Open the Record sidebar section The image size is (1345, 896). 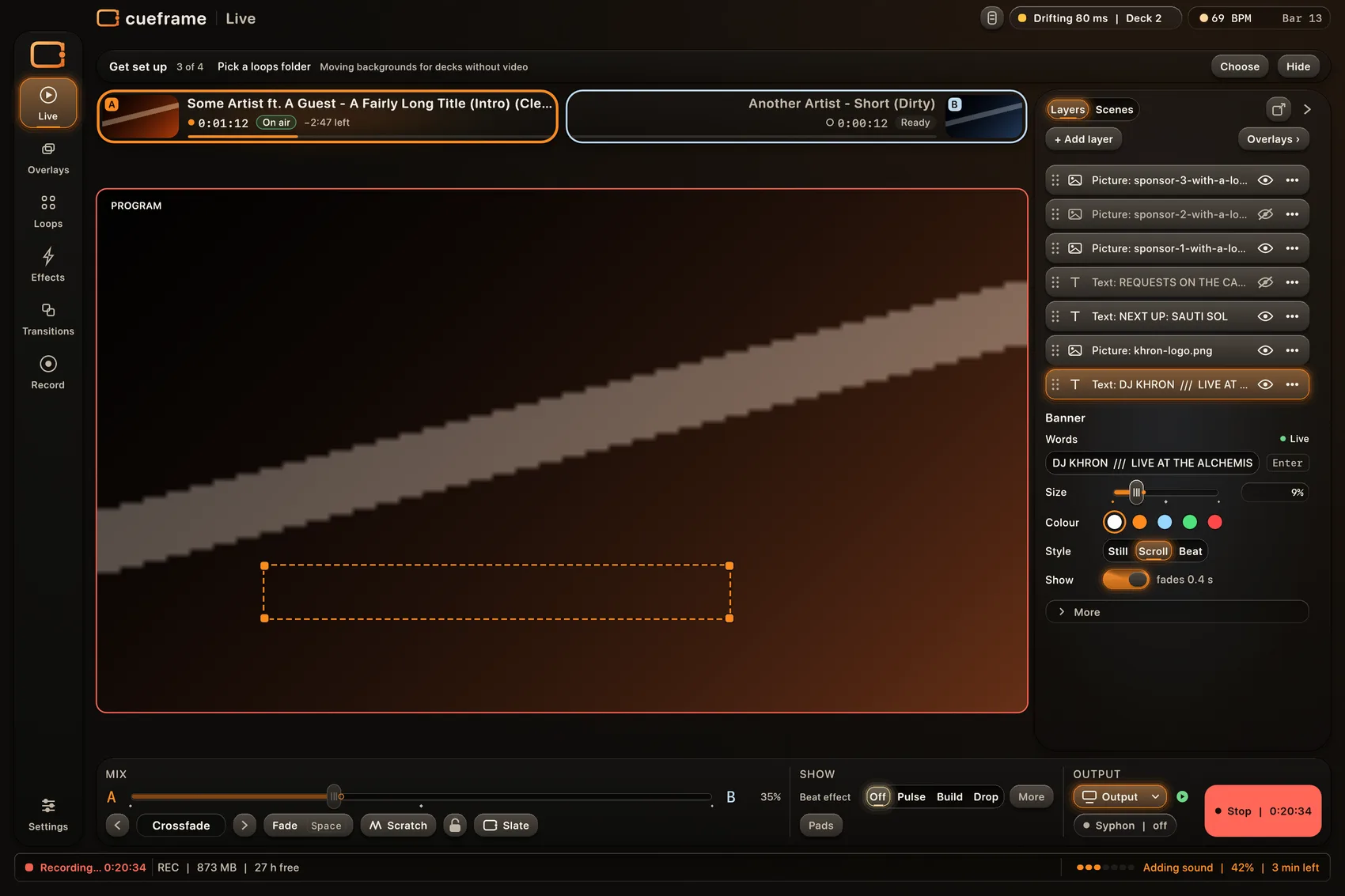point(48,373)
